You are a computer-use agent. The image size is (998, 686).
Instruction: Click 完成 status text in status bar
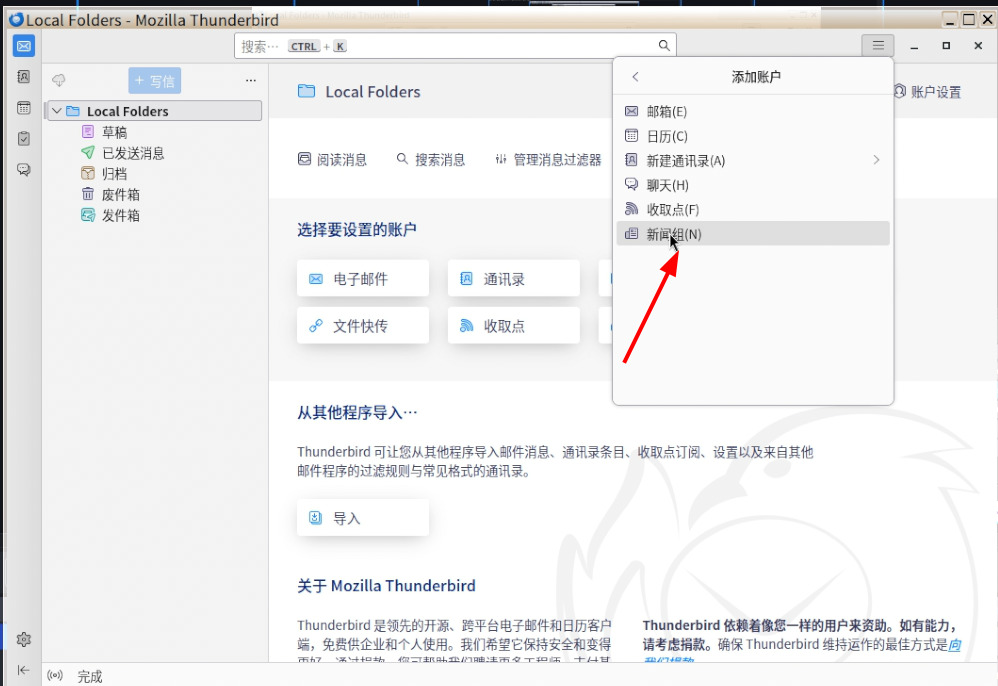pyautogui.click(x=90, y=676)
